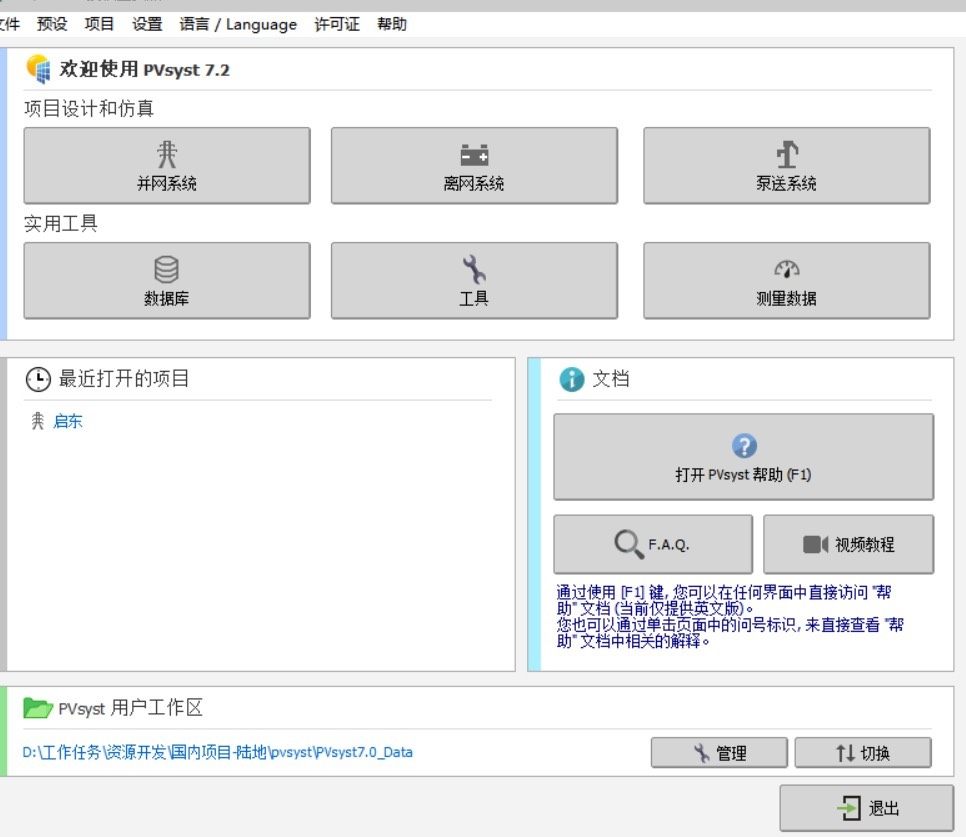Screen dimensions: 966x837
Task: Click the PVsyst sun-panel logo icon
Action: 38,68
